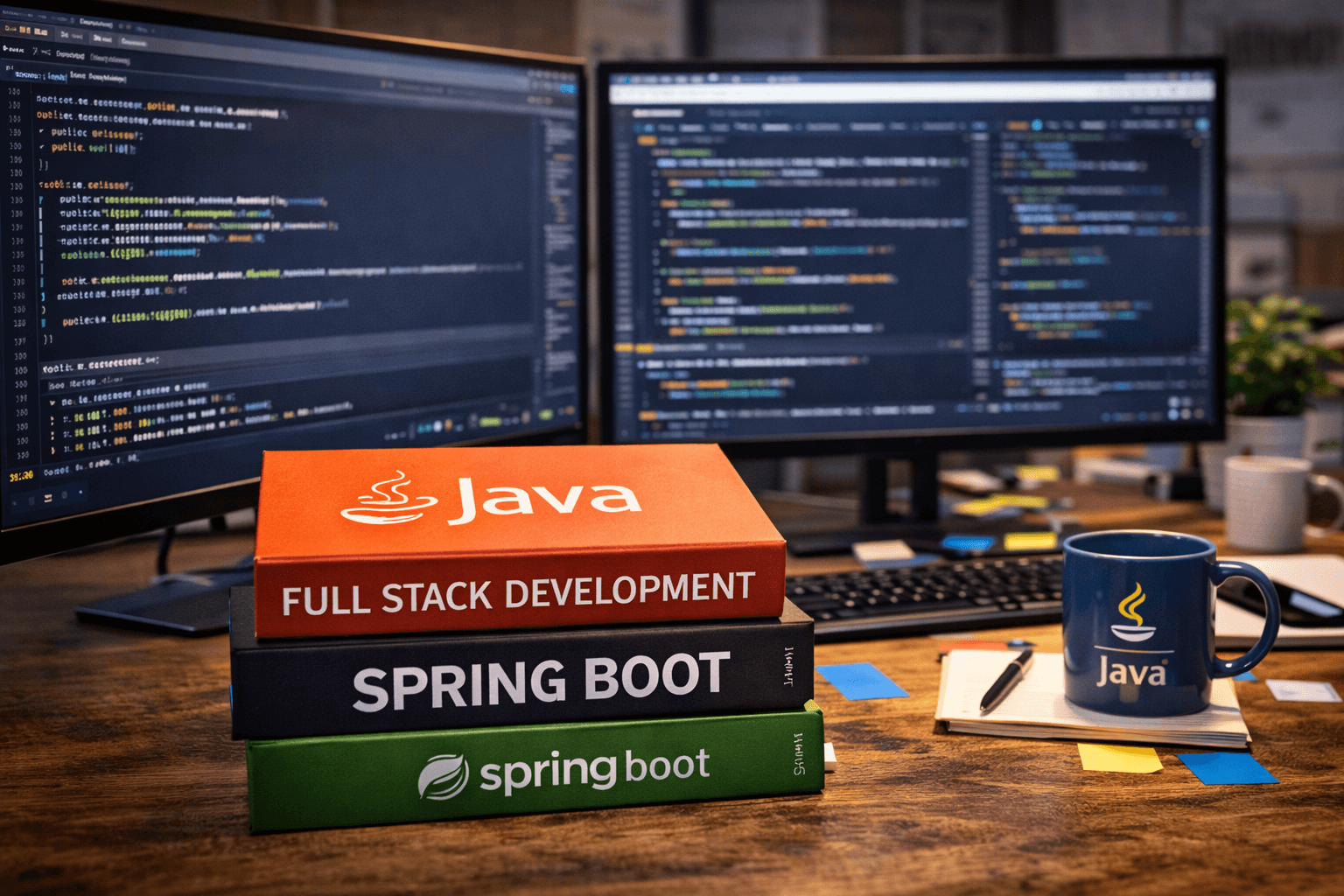Click the yellow timestamp in left monitor's bottom corner
Screen dimensions: 1344x896
point(21,476)
